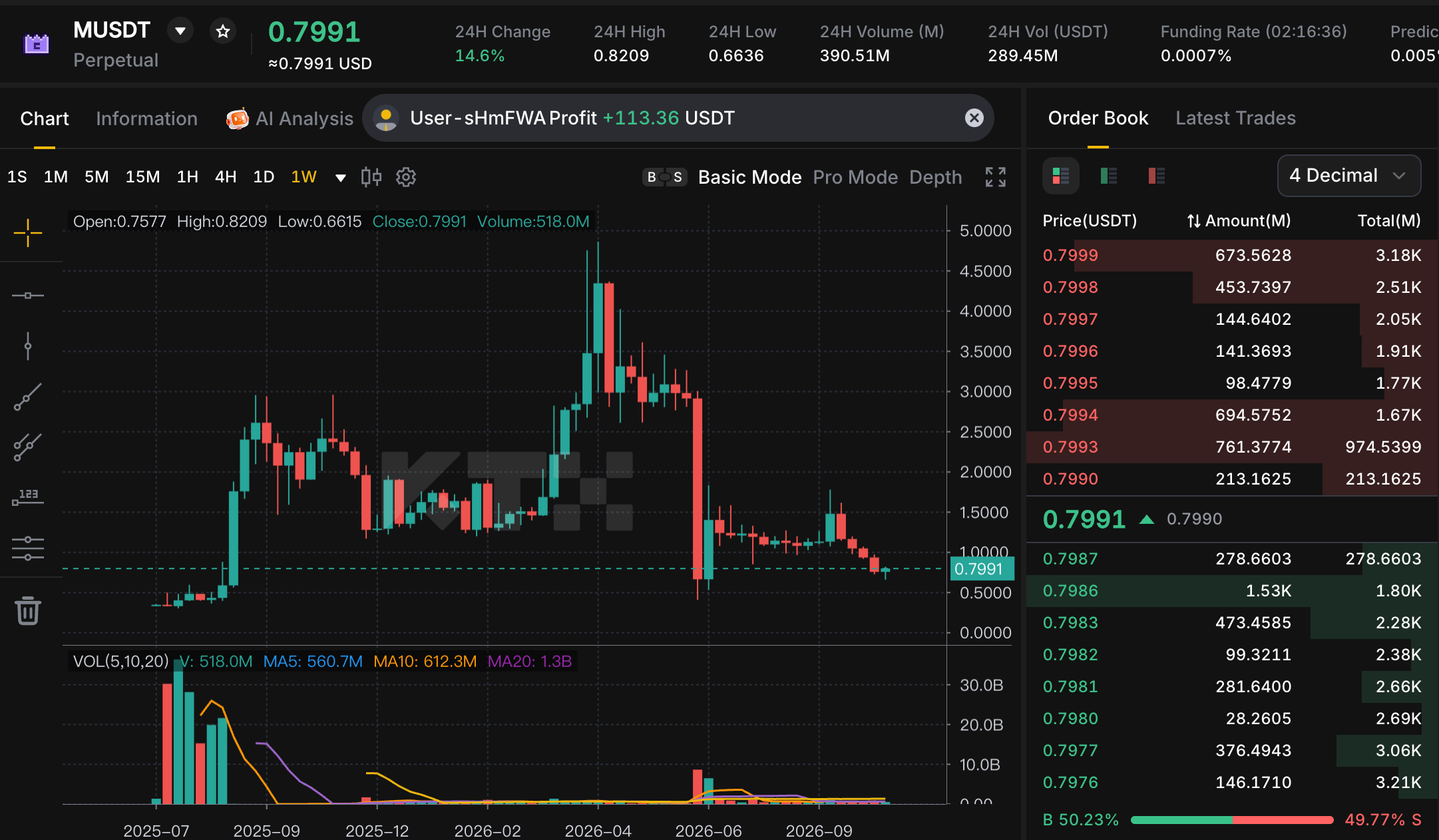Screen dimensions: 1439x840
Task: Click the 0.7991 current price axis label
Action: pos(981,568)
